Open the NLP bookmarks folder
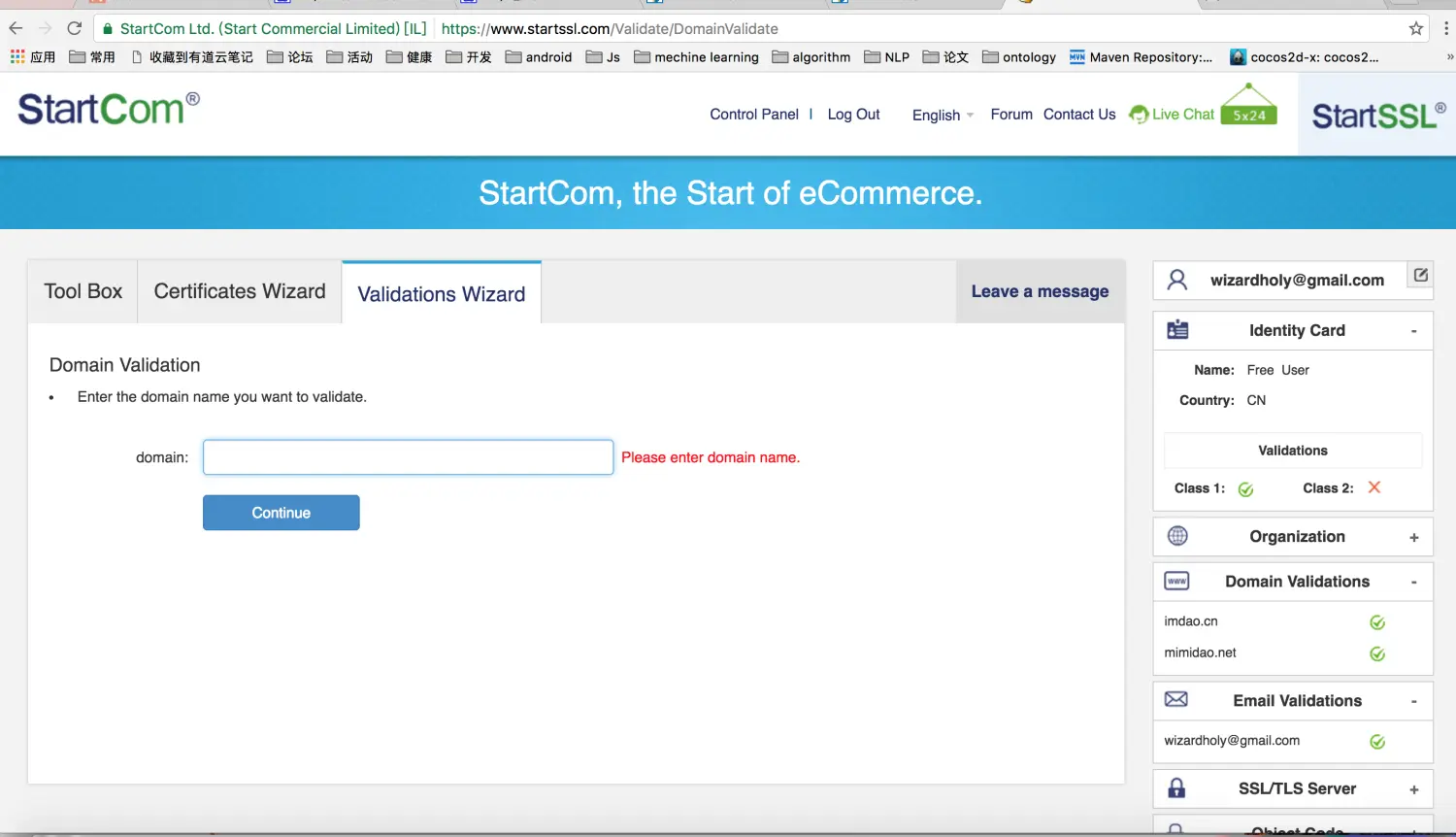1456x837 pixels. click(x=887, y=57)
